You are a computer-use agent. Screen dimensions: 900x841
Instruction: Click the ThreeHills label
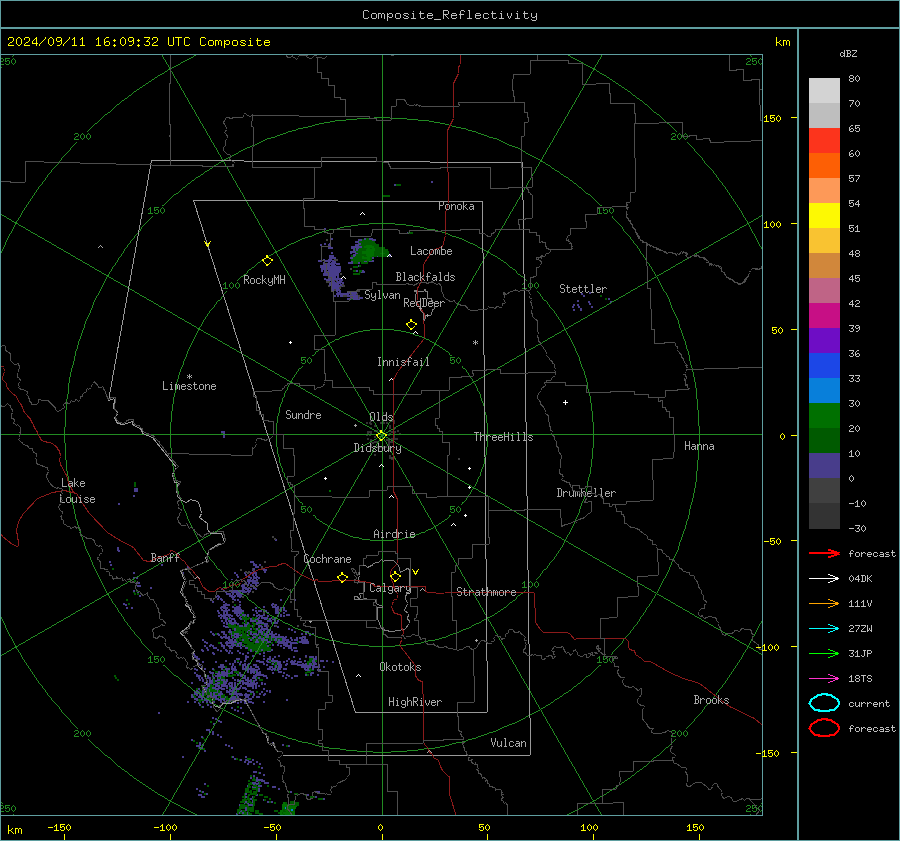(x=503, y=437)
